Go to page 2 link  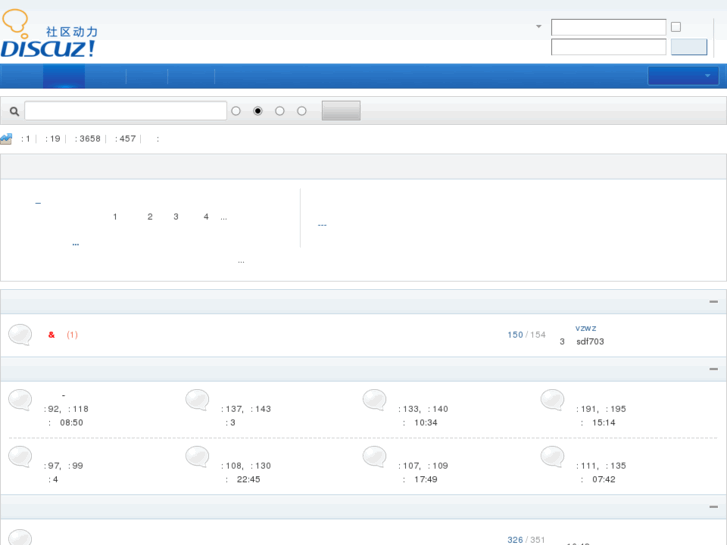click(150, 217)
